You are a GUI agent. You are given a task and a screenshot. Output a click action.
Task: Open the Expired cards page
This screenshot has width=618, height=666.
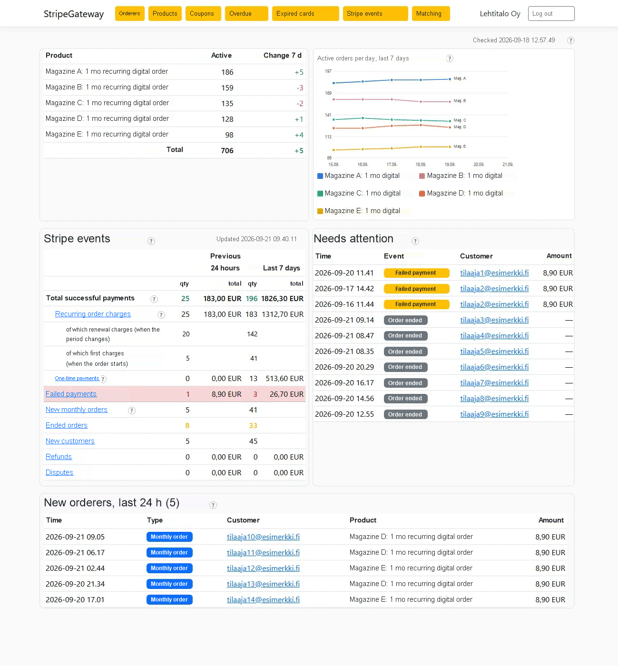305,14
